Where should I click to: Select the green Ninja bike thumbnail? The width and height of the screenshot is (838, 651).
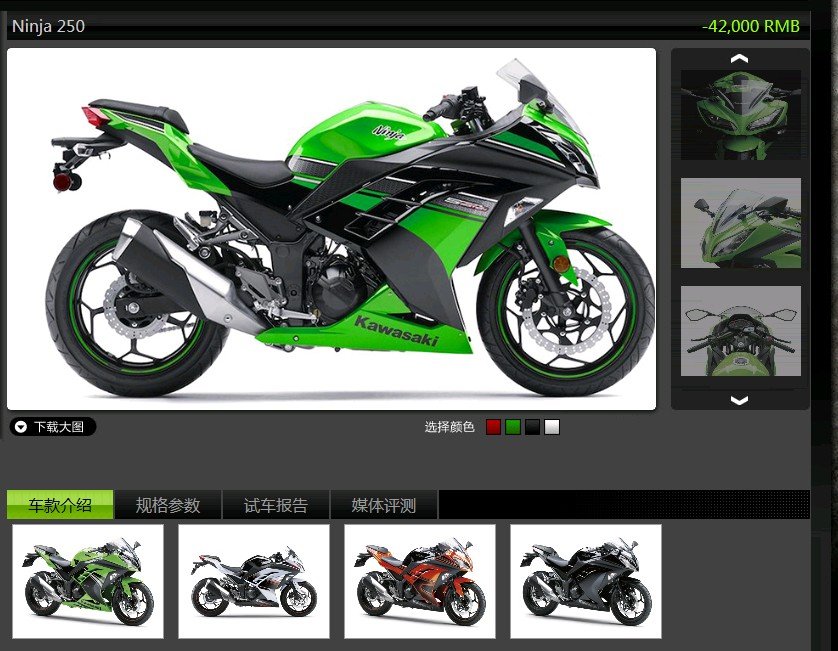click(x=88, y=581)
